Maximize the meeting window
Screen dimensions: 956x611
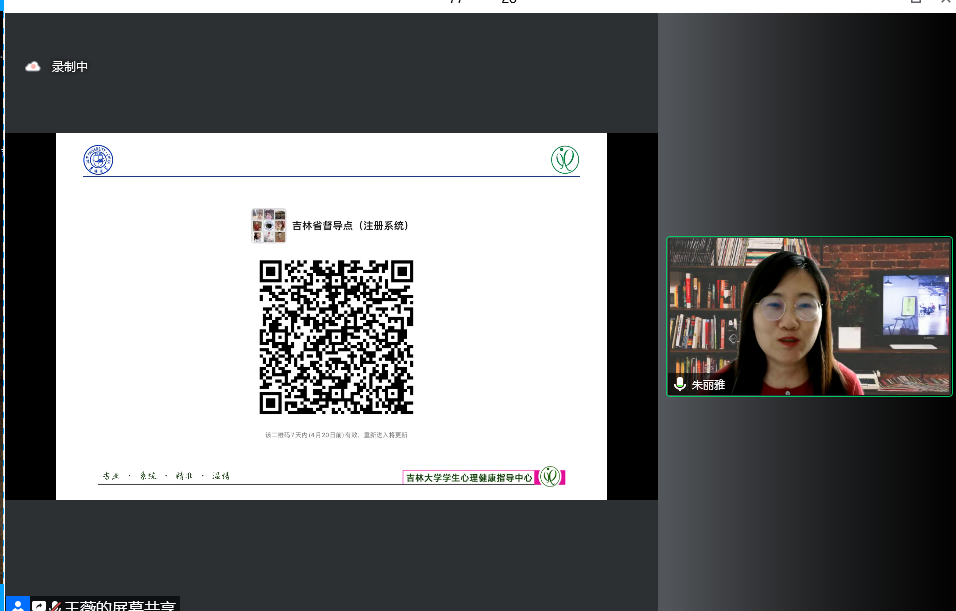915,3
